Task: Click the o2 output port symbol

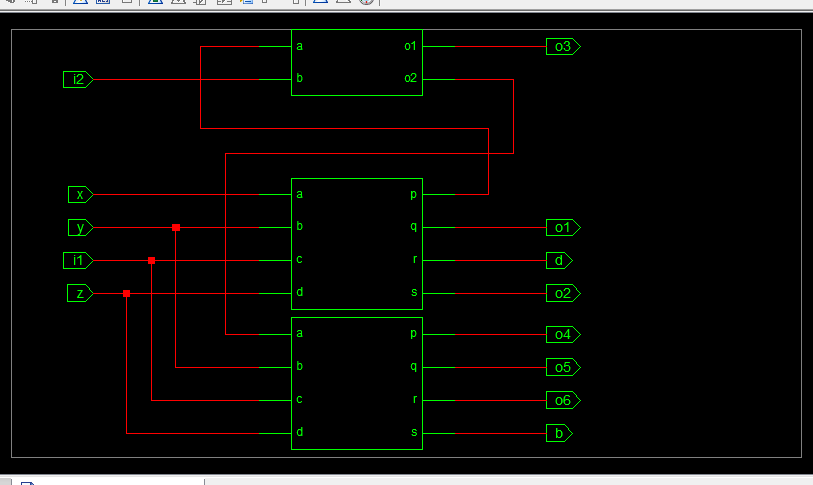Action: coord(562,293)
